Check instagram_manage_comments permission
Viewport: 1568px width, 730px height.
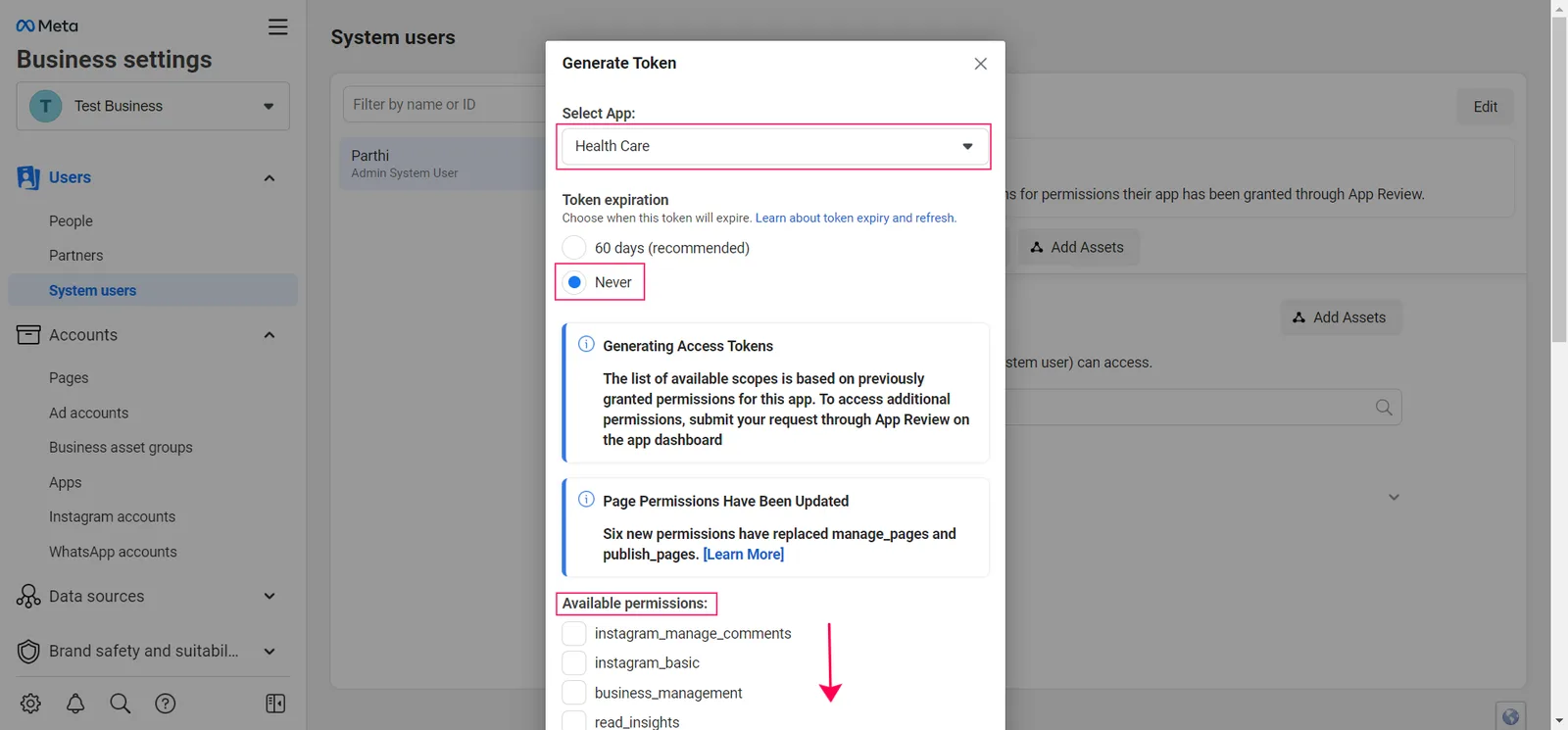[x=574, y=634]
